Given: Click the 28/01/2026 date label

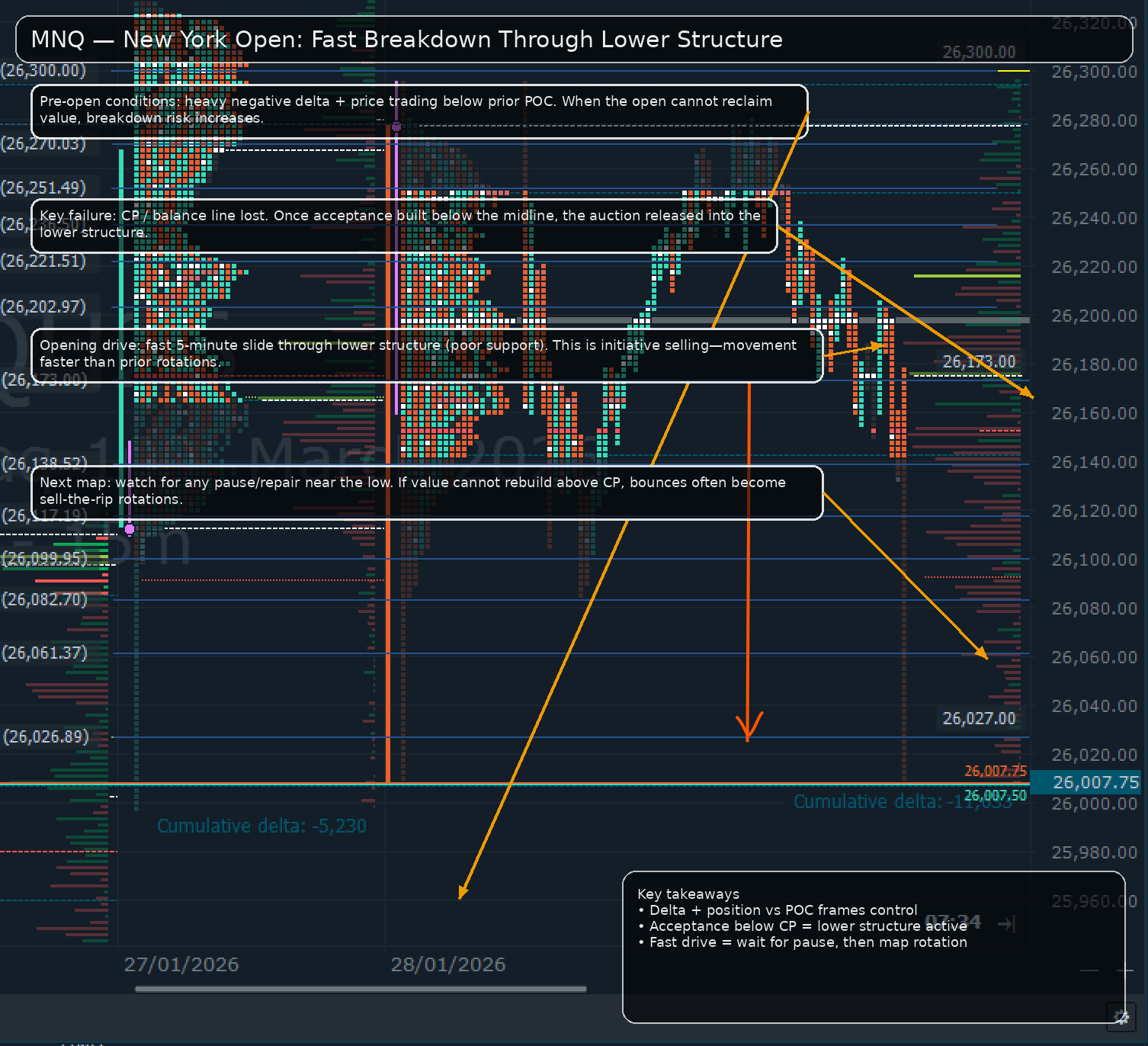Looking at the screenshot, I should (448, 964).
